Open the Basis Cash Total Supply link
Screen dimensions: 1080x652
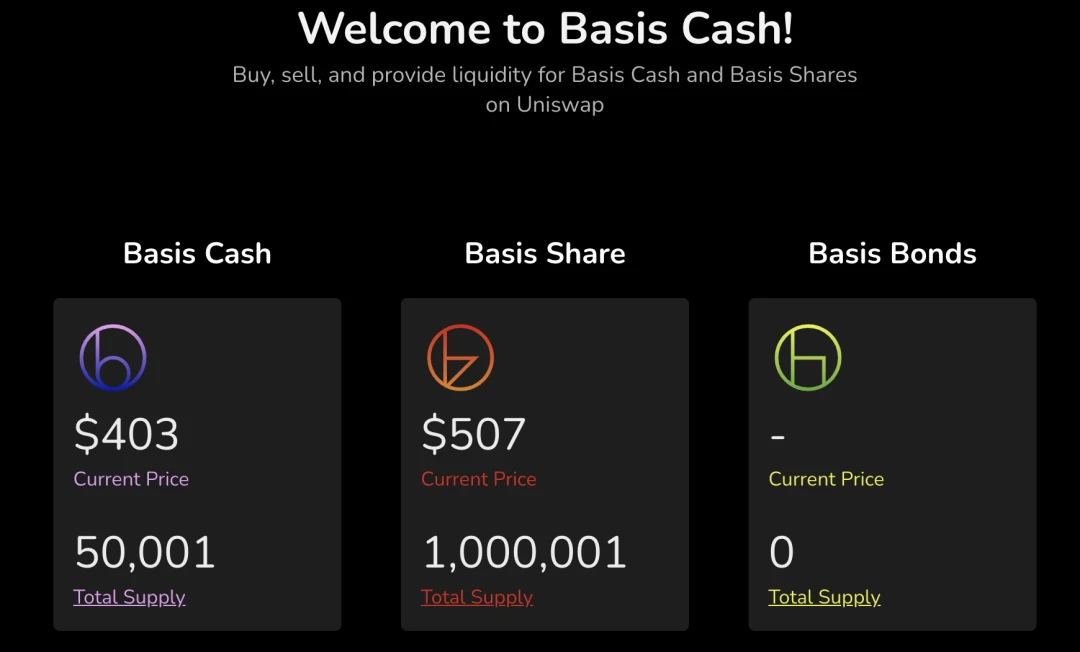coord(129,597)
